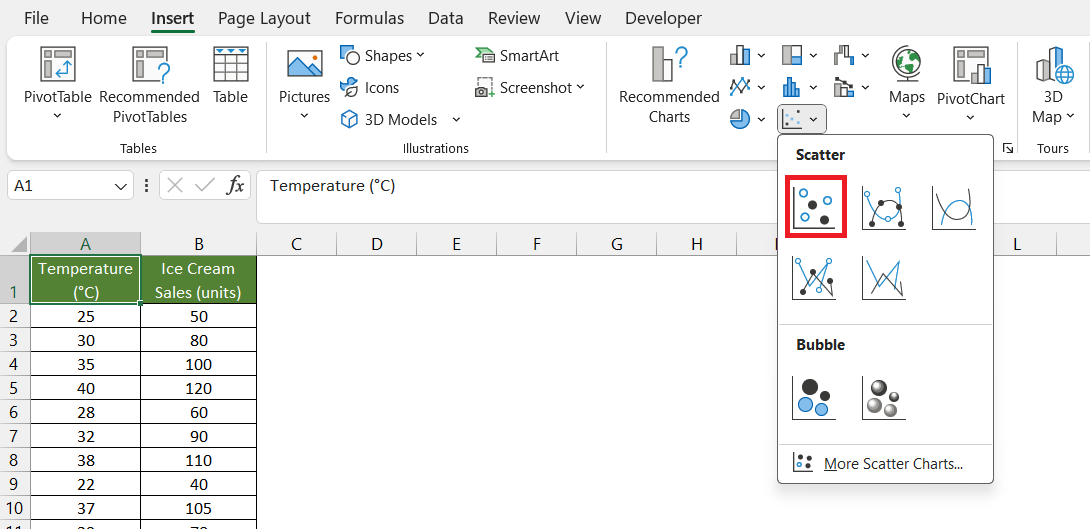Screen dimensions: 1090x529
Task: Select the 3-D Bubble chart
Action: 884,398
